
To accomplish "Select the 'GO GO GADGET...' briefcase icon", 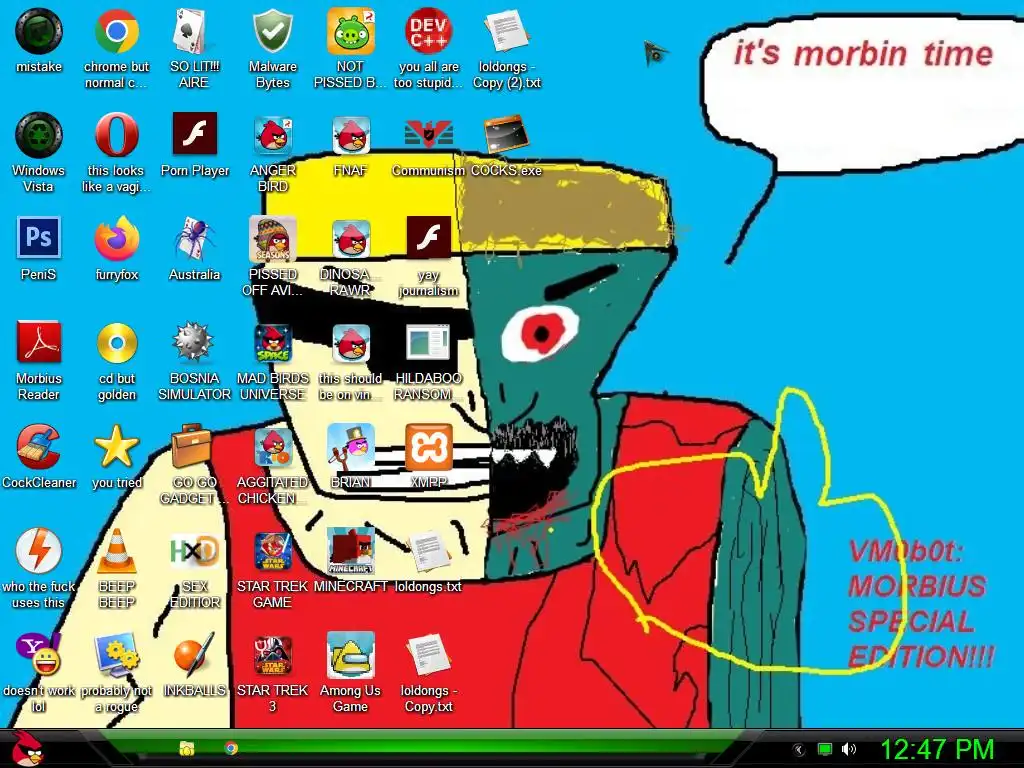I will (x=193, y=446).
